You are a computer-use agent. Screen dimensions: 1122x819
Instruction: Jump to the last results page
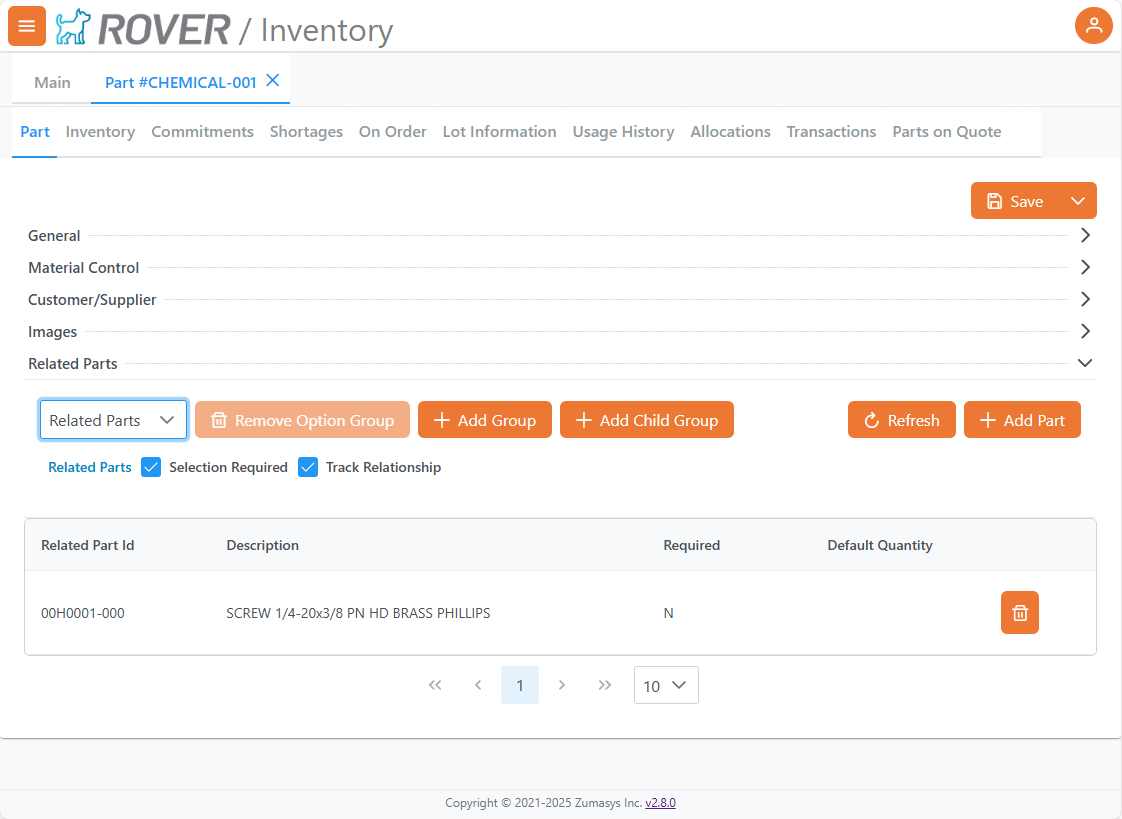(604, 685)
